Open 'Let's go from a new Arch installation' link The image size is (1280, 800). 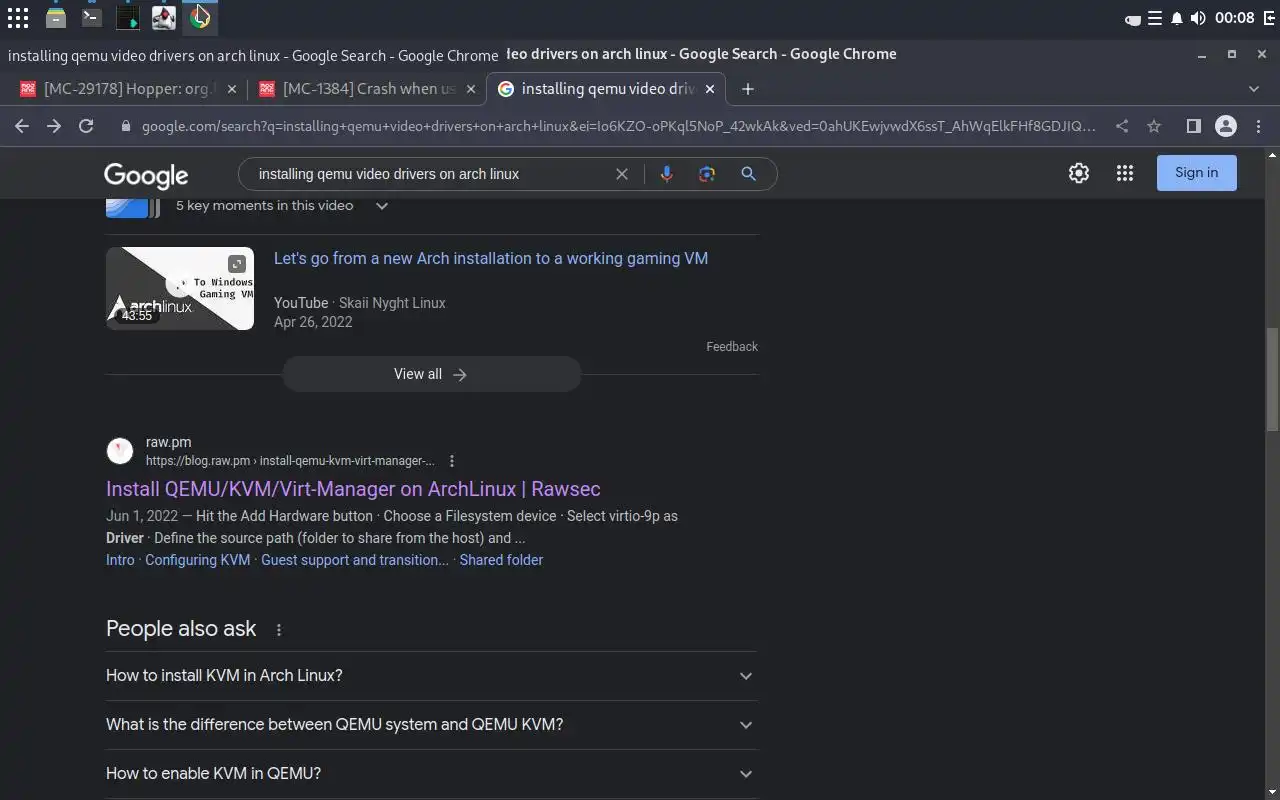click(x=491, y=258)
